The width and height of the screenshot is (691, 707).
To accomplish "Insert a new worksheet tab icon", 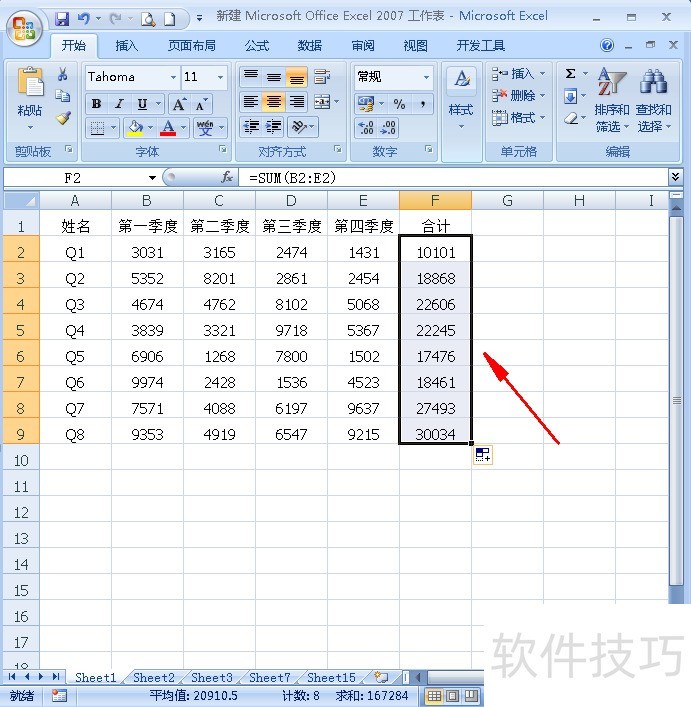I will pos(381,677).
